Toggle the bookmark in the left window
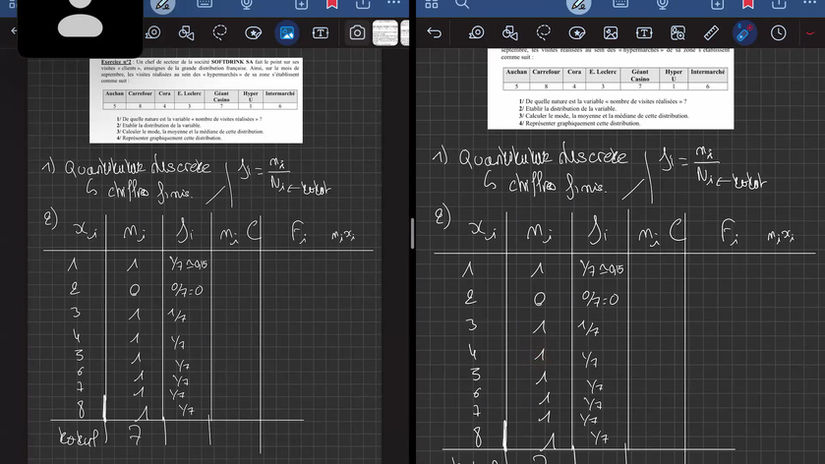Screen dimensions: 825x464 332,5
